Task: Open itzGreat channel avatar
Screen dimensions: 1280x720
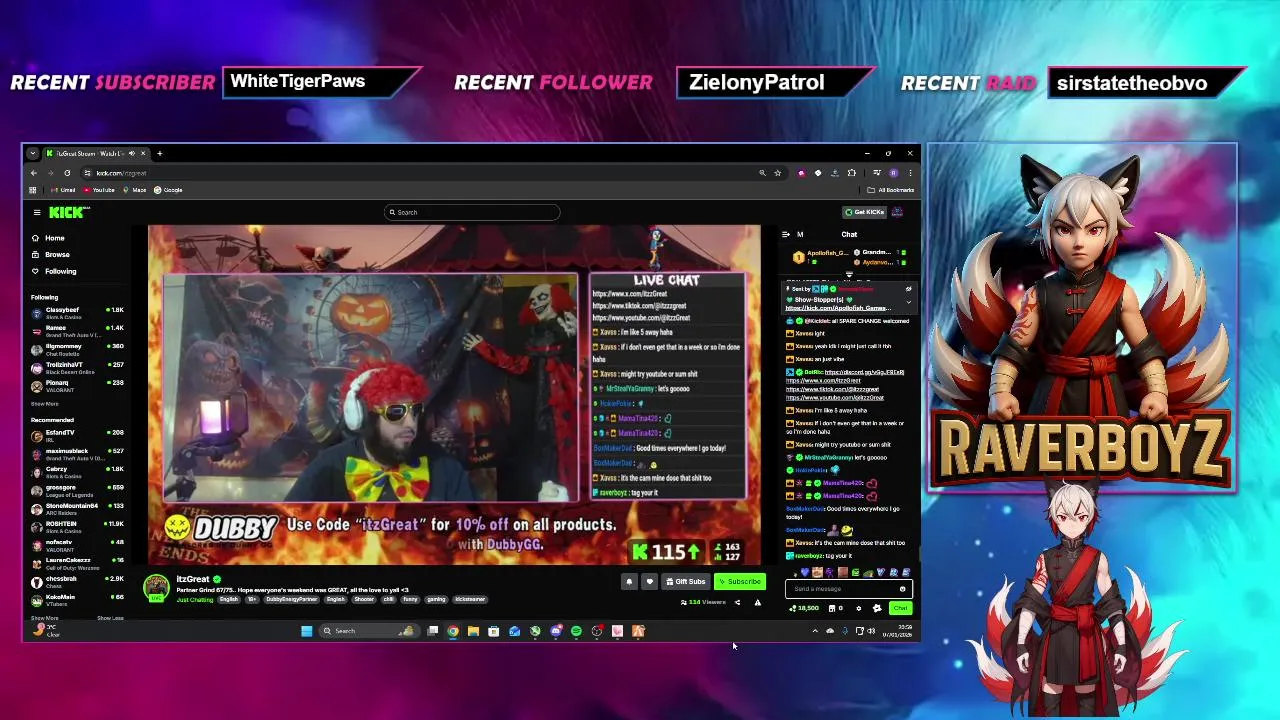Action: [x=156, y=587]
